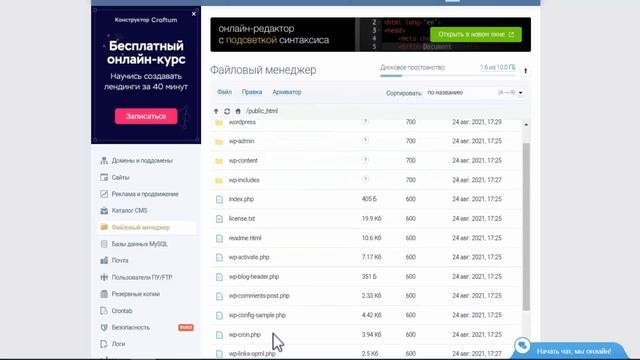Click the disk space usage link
640x360 pixels.
click(x=498, y=67)
